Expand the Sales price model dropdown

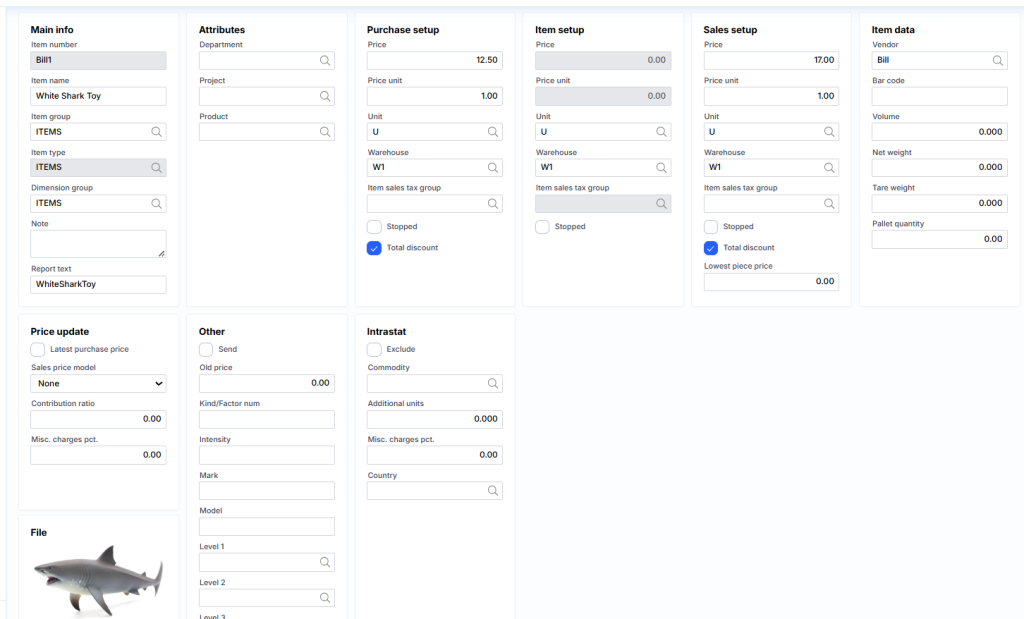(98, 383)
